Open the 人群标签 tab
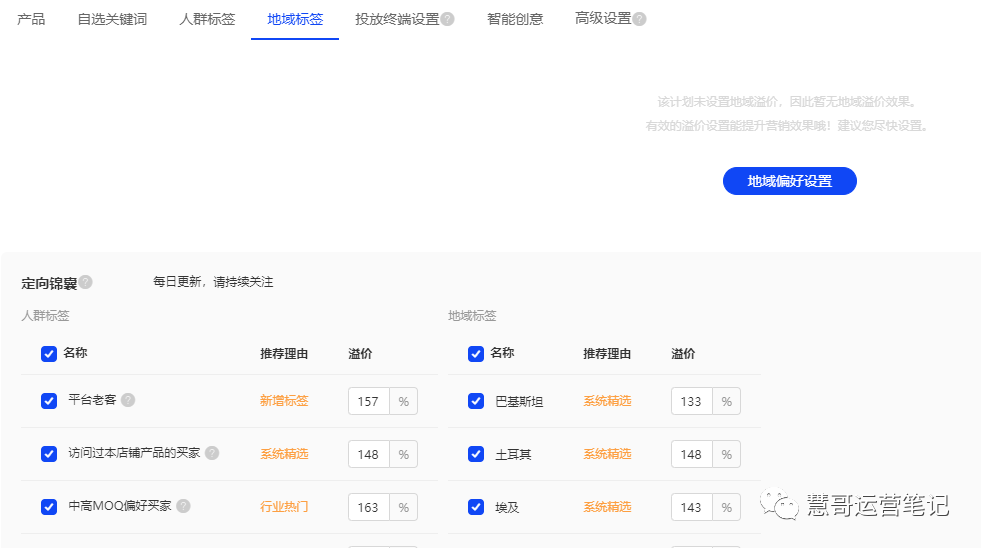 pyautogui.click(x=207, y=19)
